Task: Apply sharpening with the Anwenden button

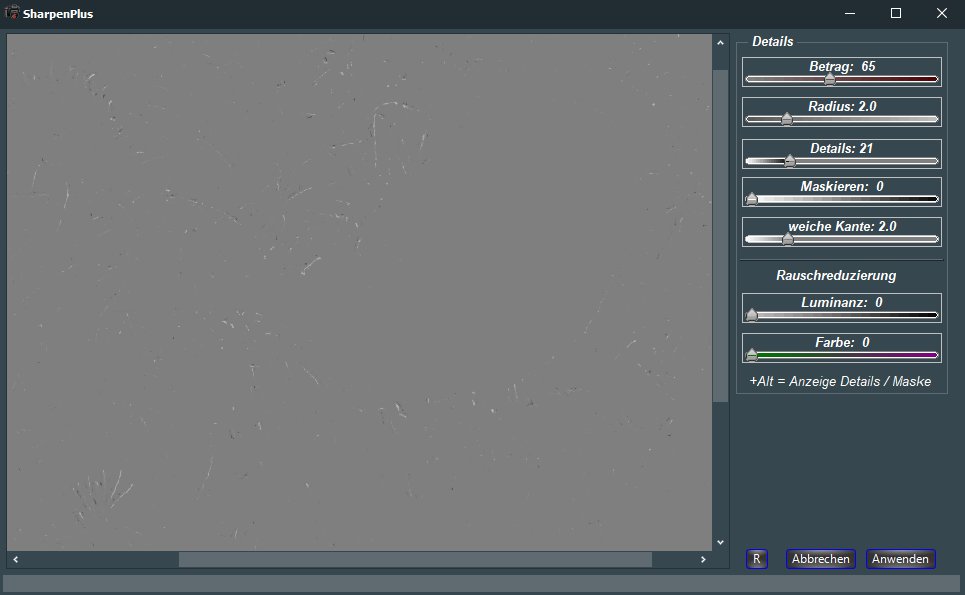Action: pyautogui.click(x=900, y=559)
